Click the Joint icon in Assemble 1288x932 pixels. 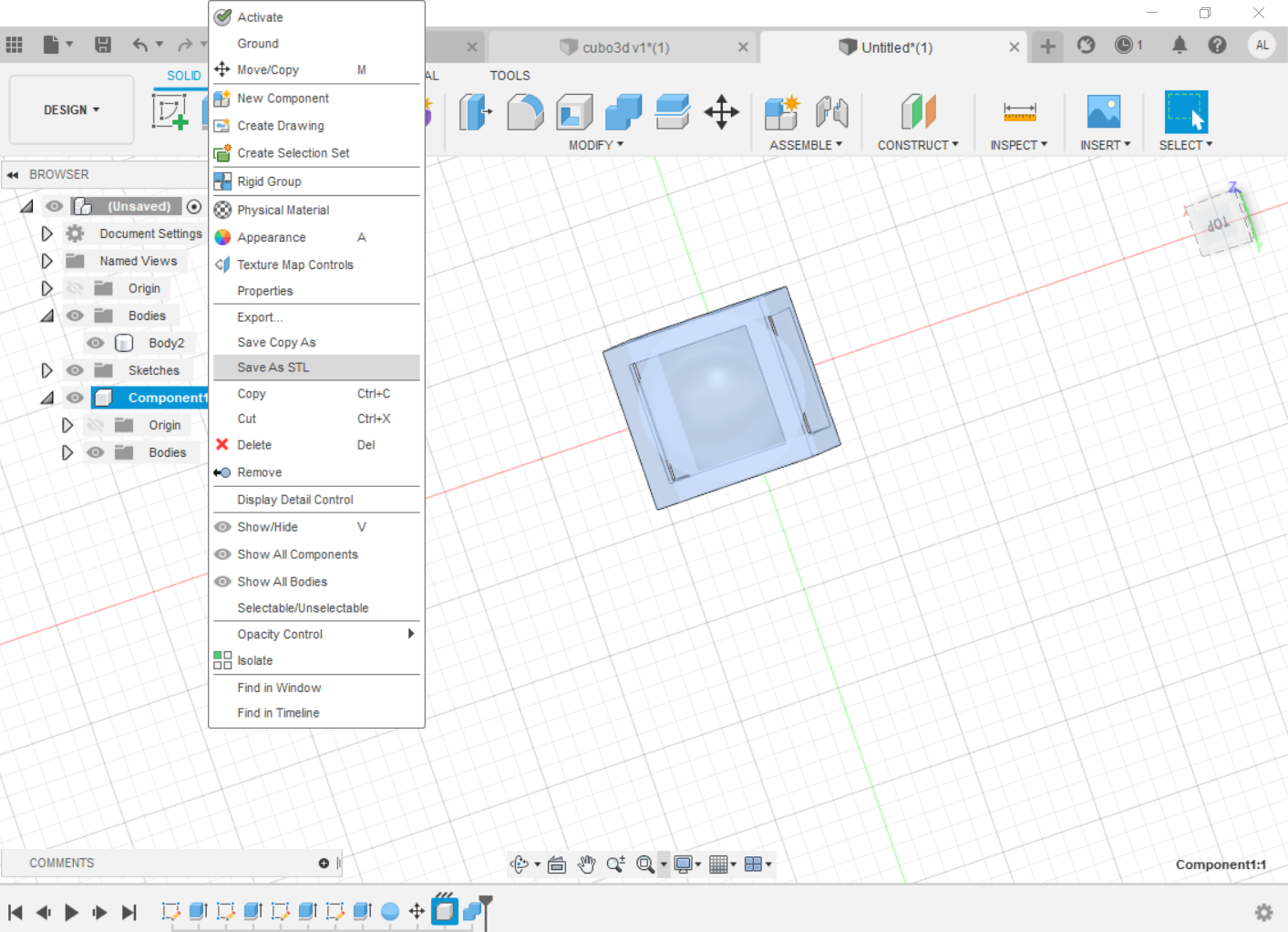point(831,112)
